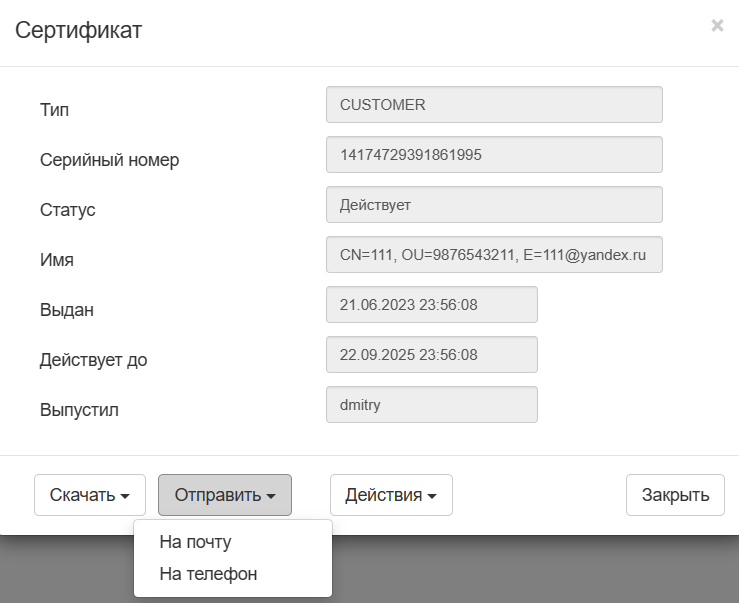739x603 pixels.
Task: Expand the Действия dropdown
Action: (x=391, y=495)
